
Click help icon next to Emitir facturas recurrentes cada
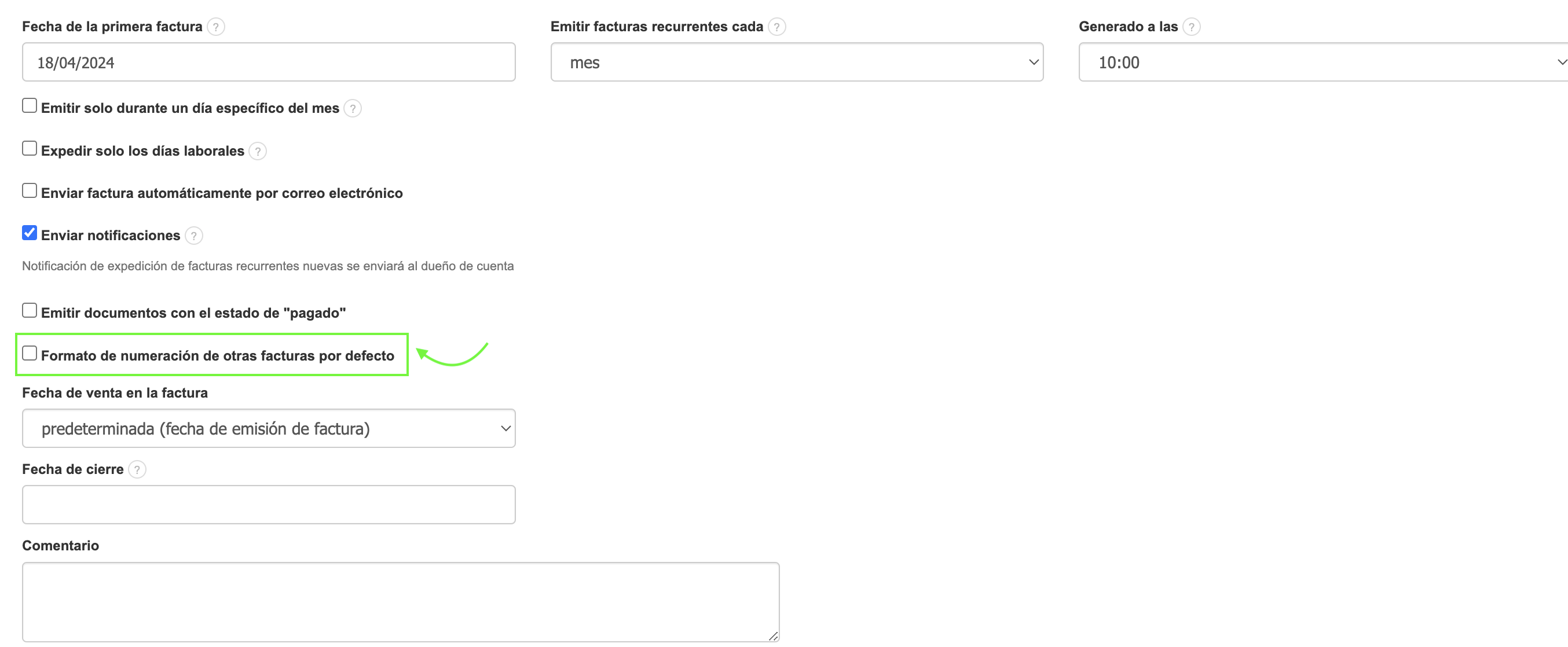click(x=776, y=27)
